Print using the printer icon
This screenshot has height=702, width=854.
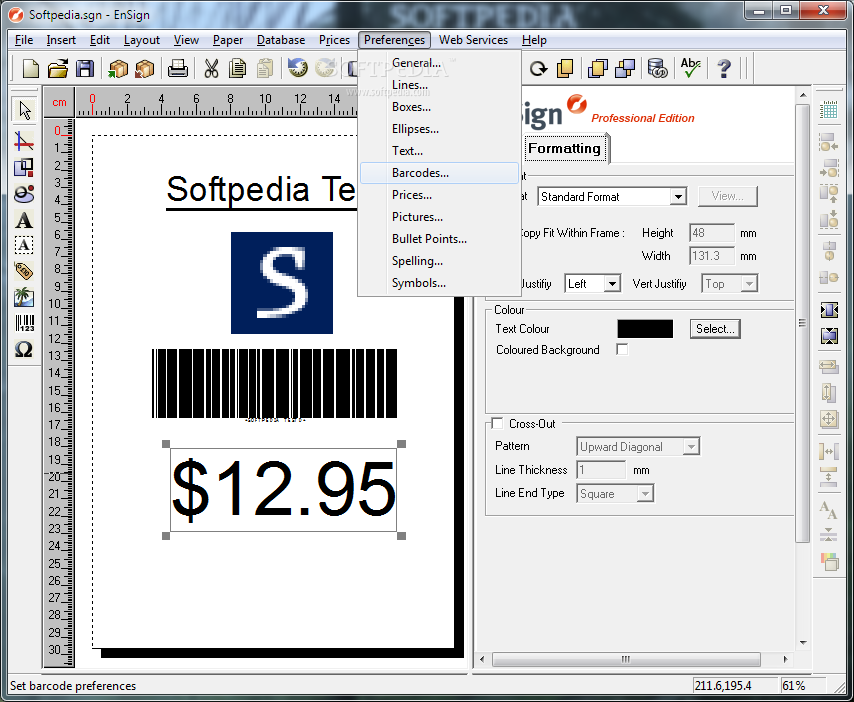click(x=178, y=69)
